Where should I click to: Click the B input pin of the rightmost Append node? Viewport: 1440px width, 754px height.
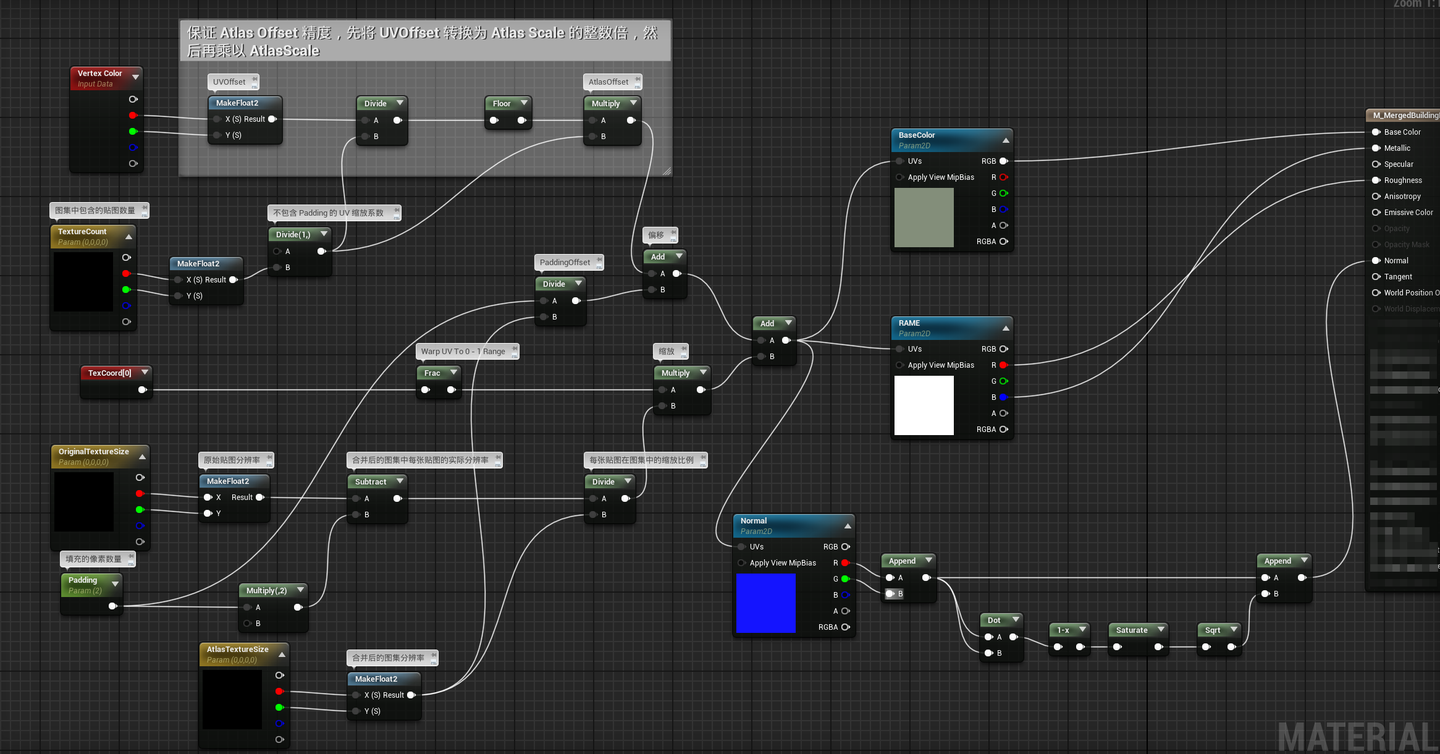[x=1264, y=593]
